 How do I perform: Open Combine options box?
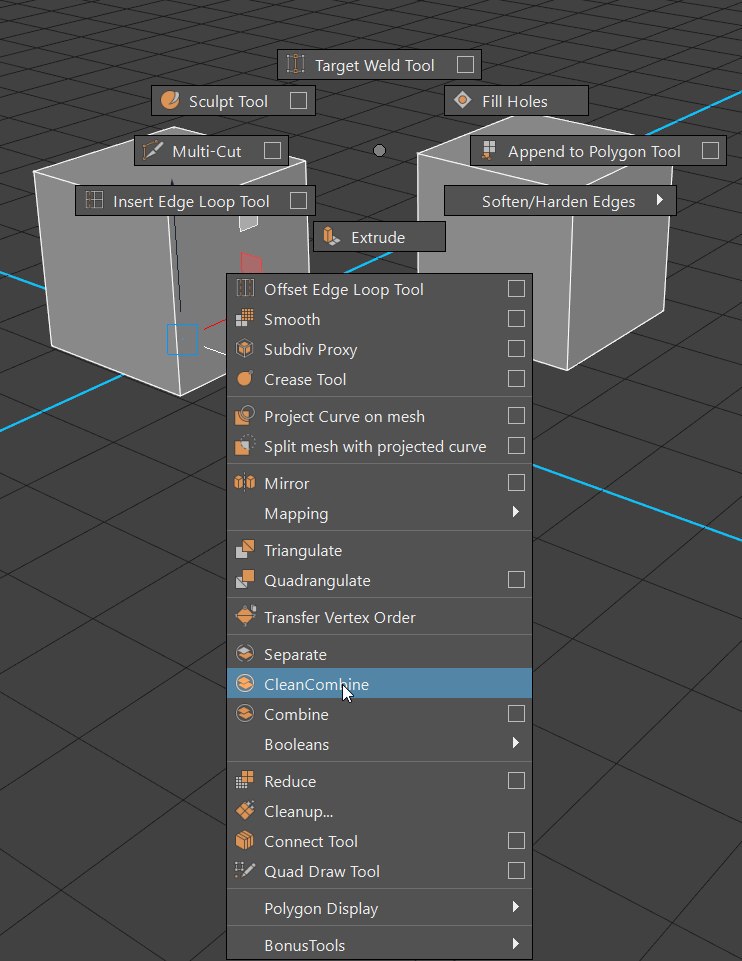click(x=516, y=714)
